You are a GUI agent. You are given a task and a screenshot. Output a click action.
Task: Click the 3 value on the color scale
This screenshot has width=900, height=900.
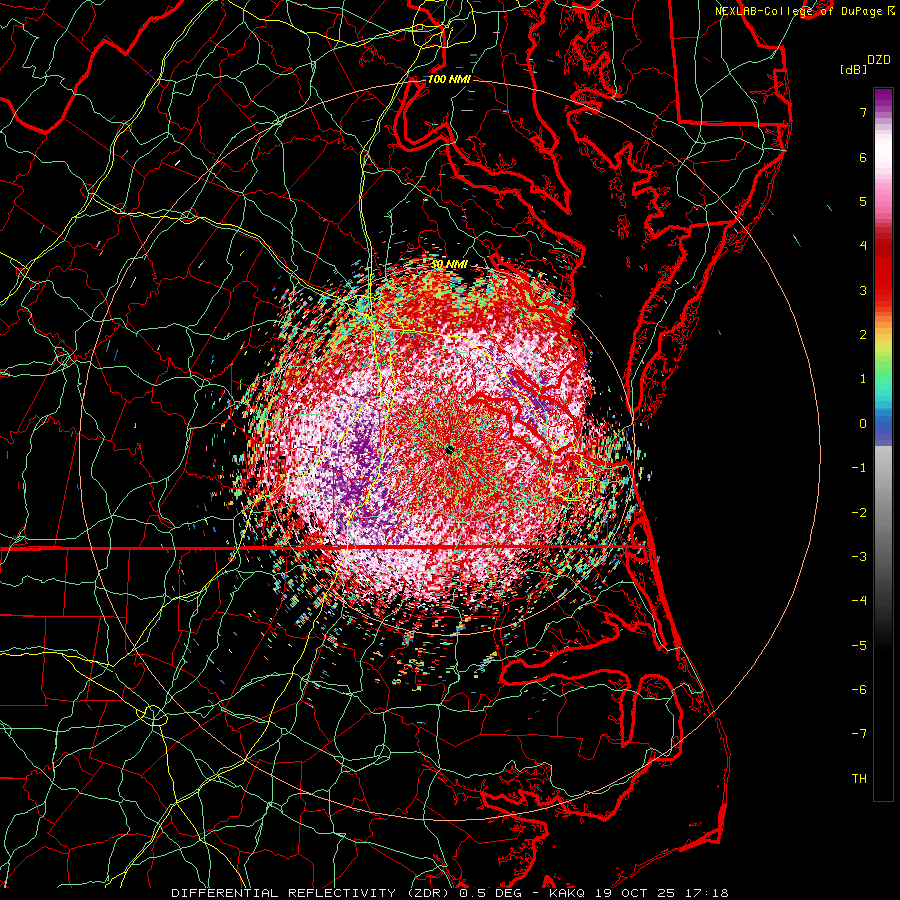[x=863, y=290]
